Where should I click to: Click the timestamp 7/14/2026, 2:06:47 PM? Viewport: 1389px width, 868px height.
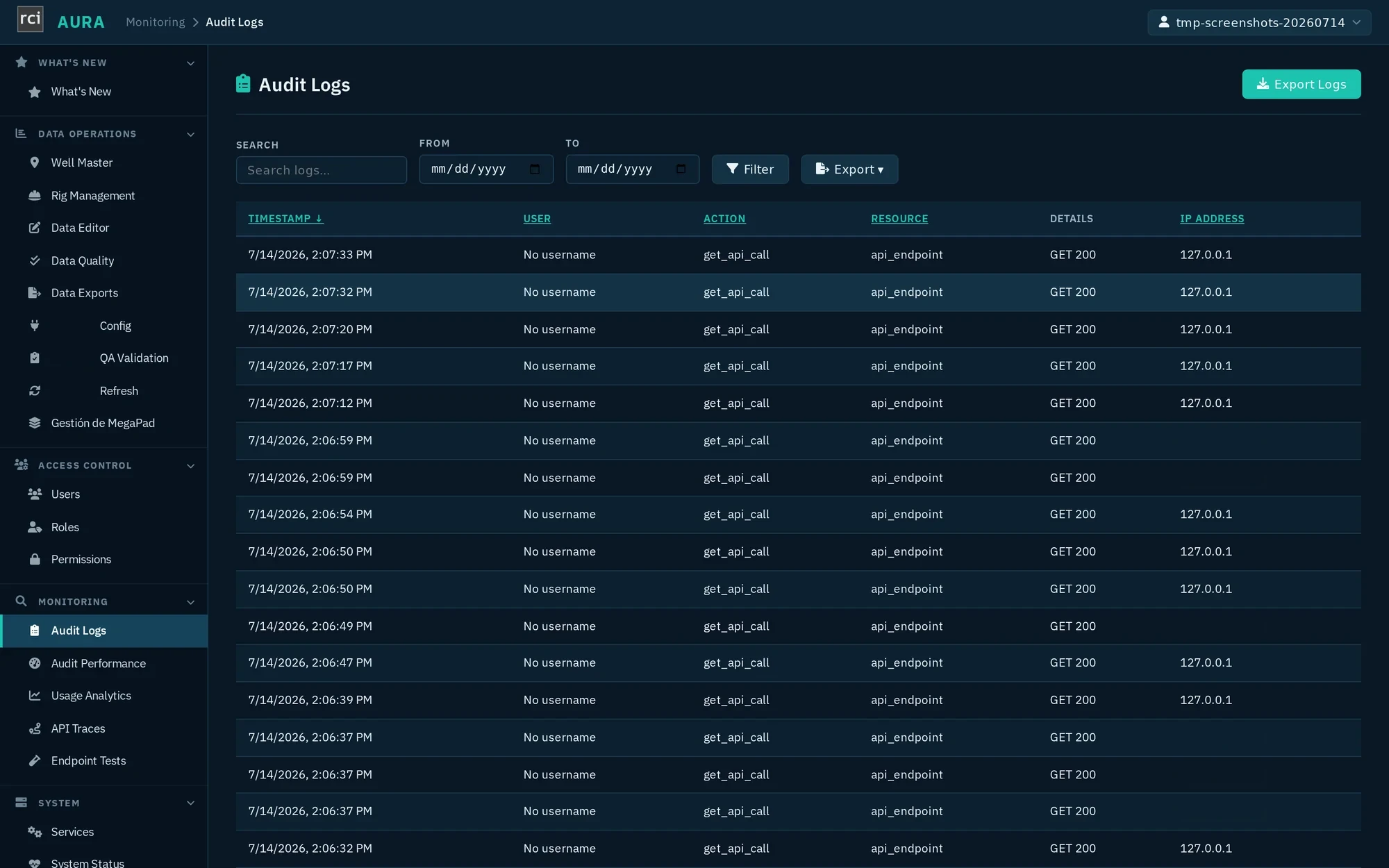pos(310,663)
